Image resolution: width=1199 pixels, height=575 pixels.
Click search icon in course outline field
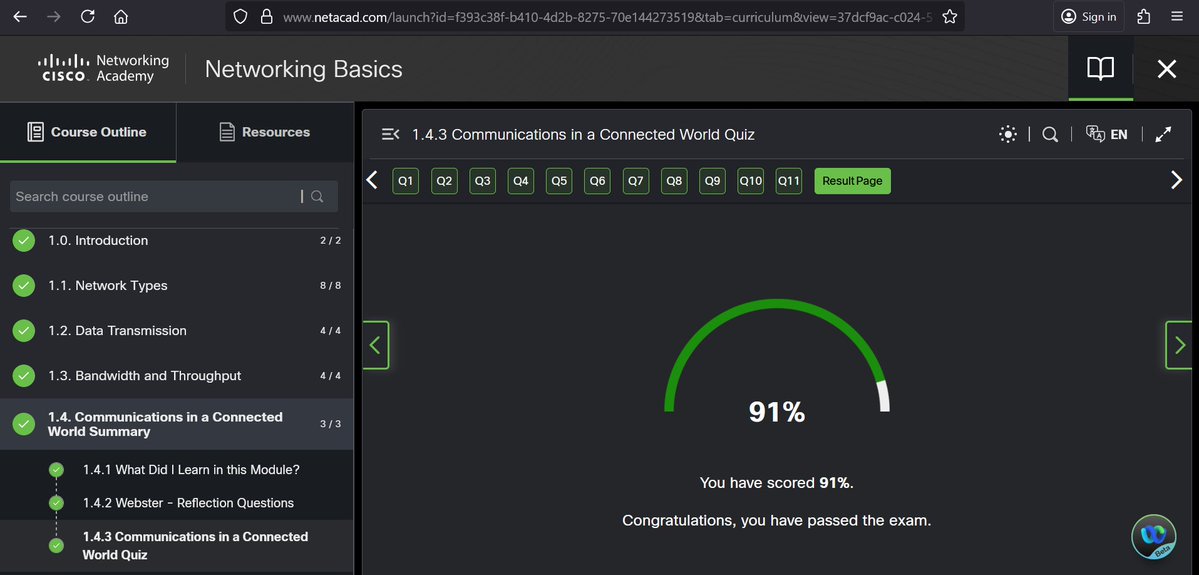click(x=317, y=197)
